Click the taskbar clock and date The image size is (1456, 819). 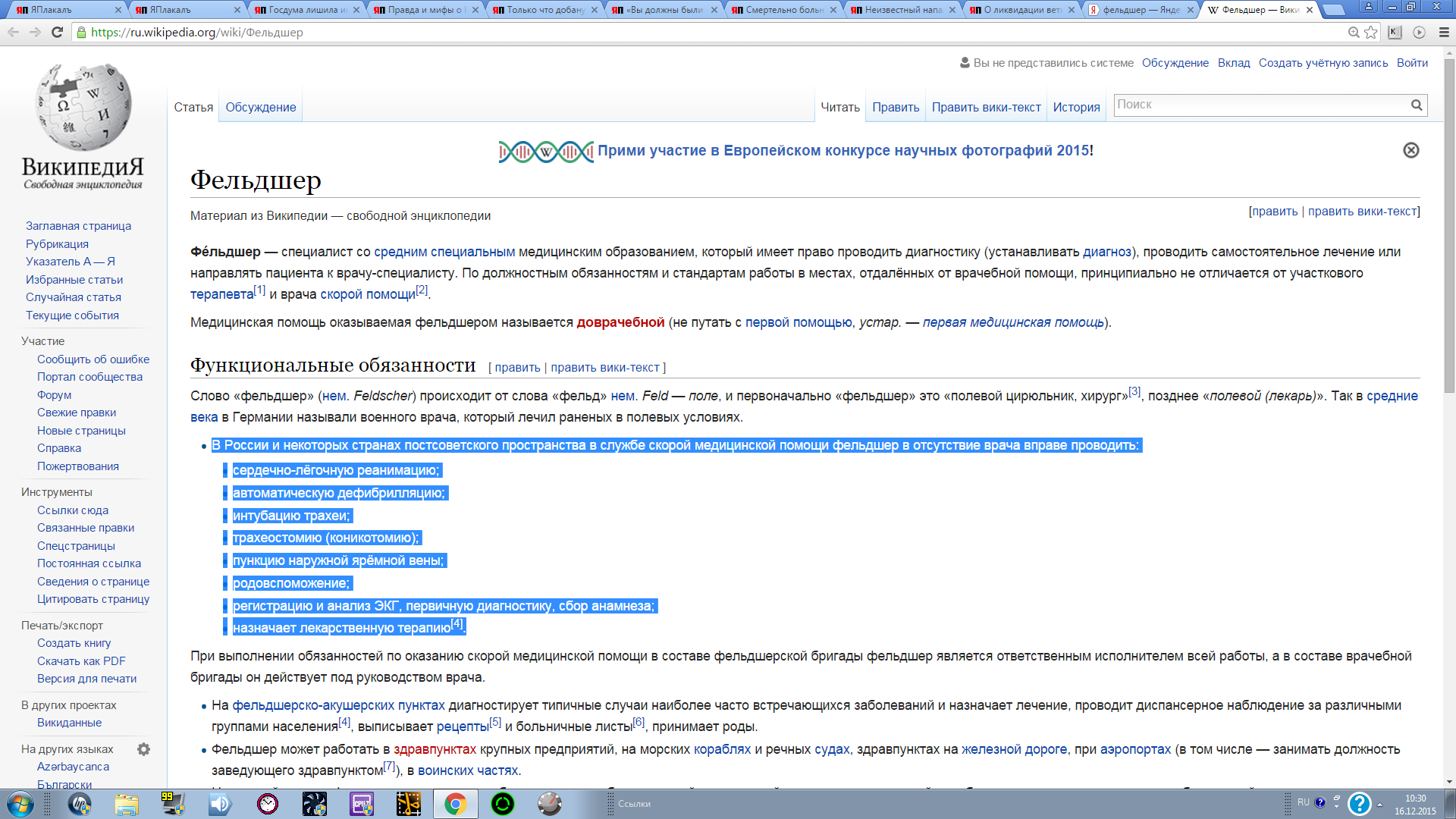pyautogui.click(x=1415, y=804)
